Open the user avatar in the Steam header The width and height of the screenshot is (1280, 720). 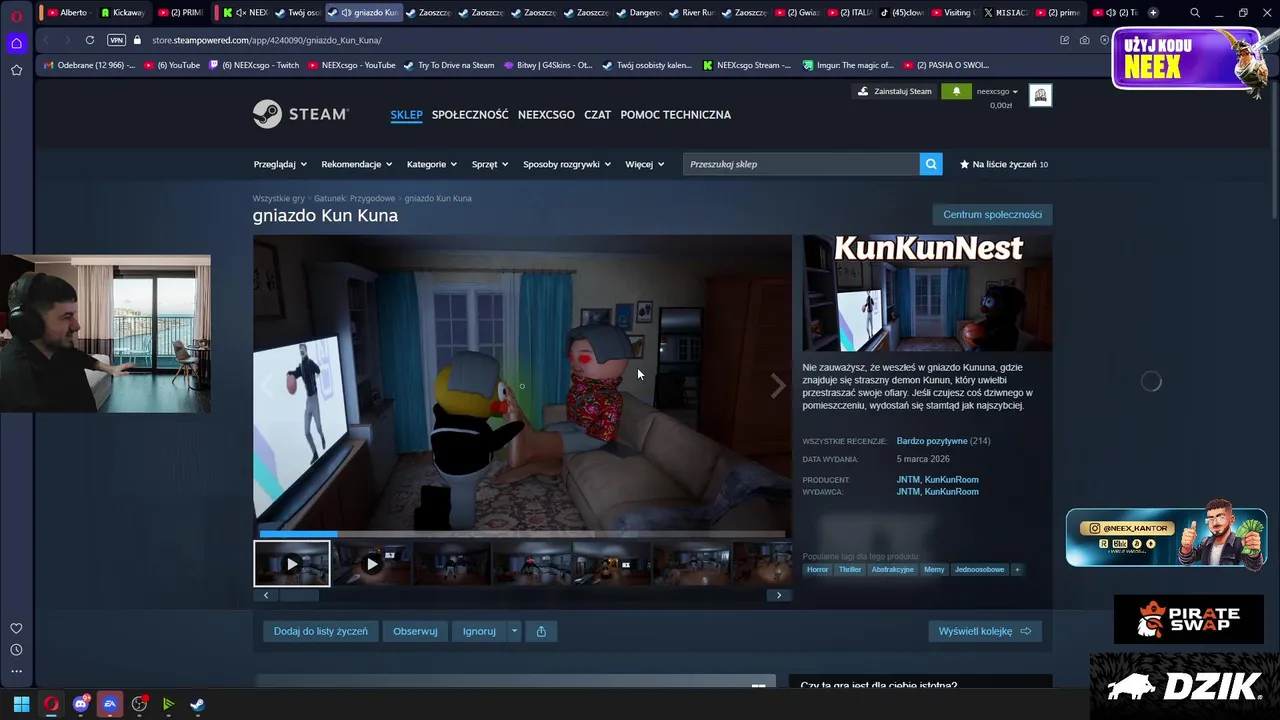1040,95
